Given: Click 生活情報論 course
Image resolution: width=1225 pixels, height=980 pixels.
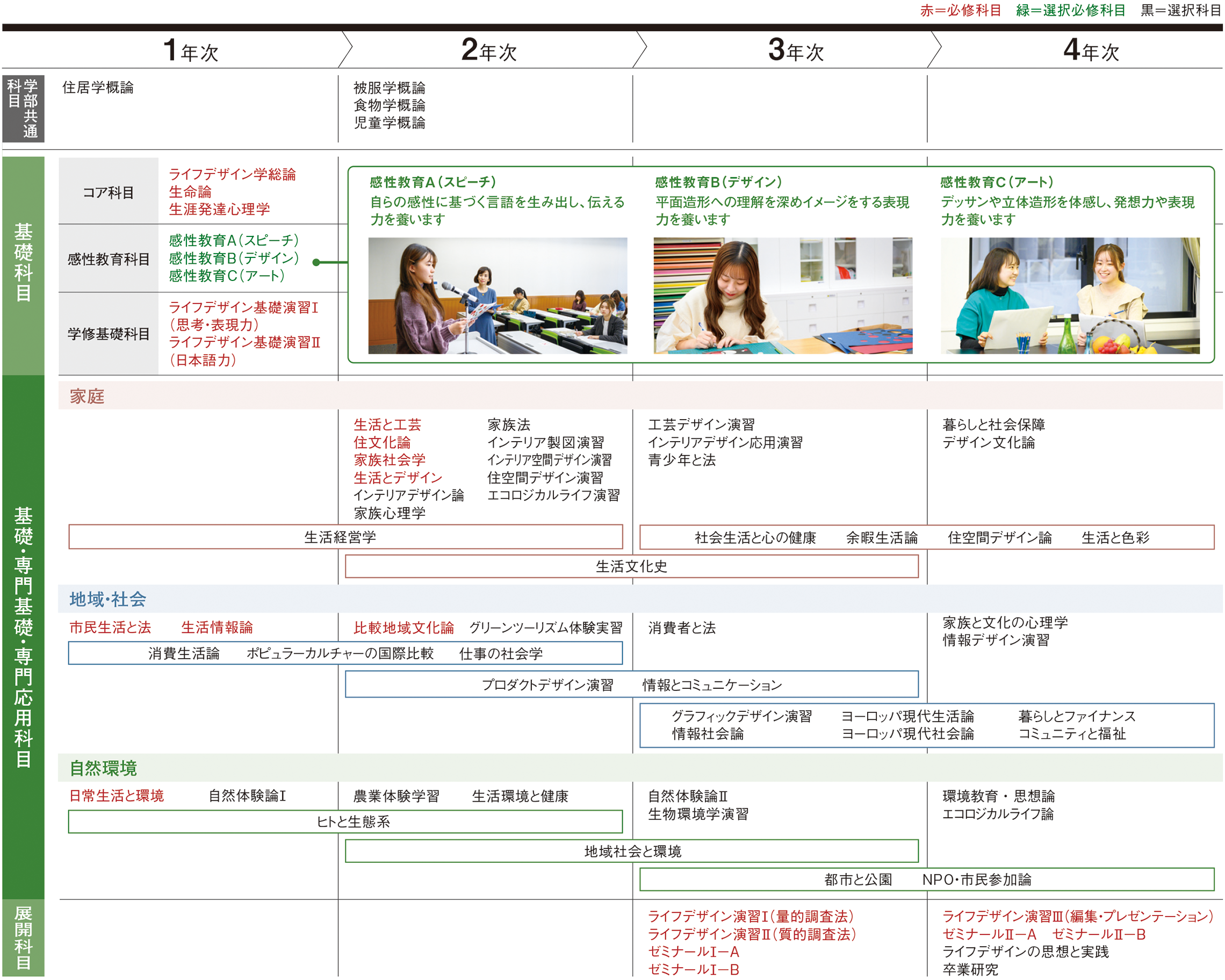Looking at the screenshot, I should [217, 627].
